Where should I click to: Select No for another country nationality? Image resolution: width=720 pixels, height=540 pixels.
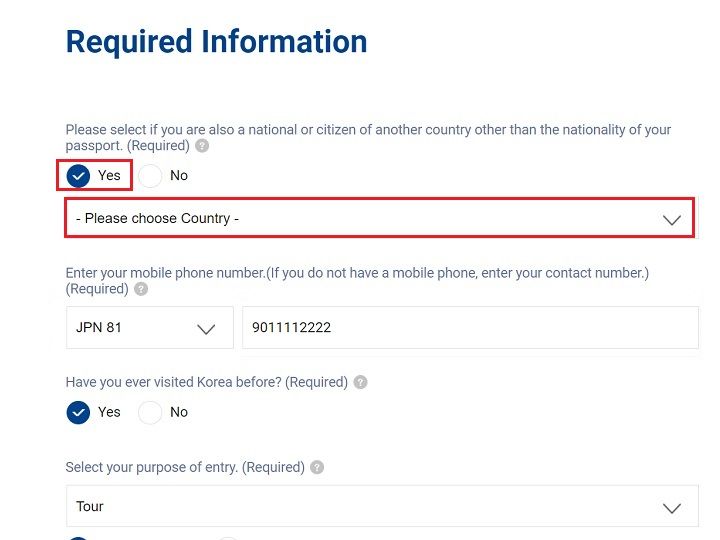click(x=150, y=176)
